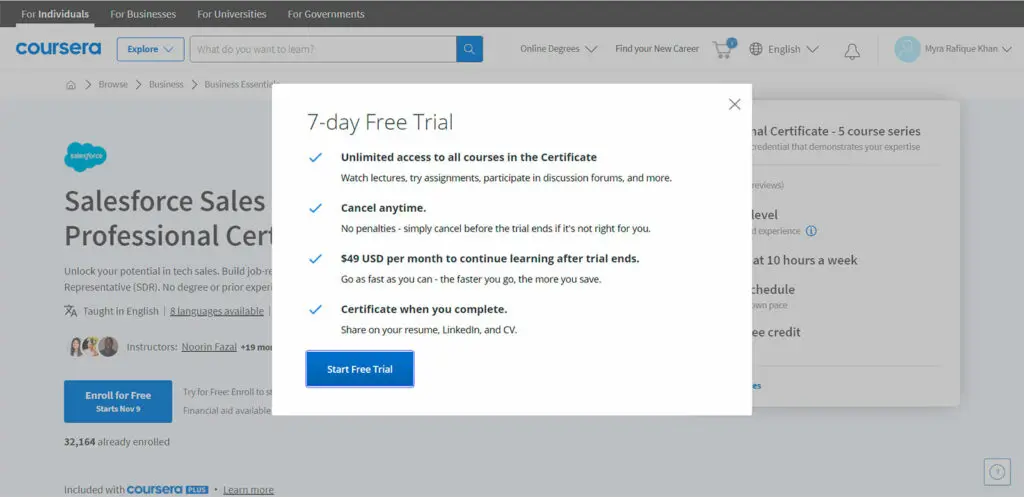This screenshot has width=1024, height=497.
Task: Click Find your New Career link
Action: [657, 49]
